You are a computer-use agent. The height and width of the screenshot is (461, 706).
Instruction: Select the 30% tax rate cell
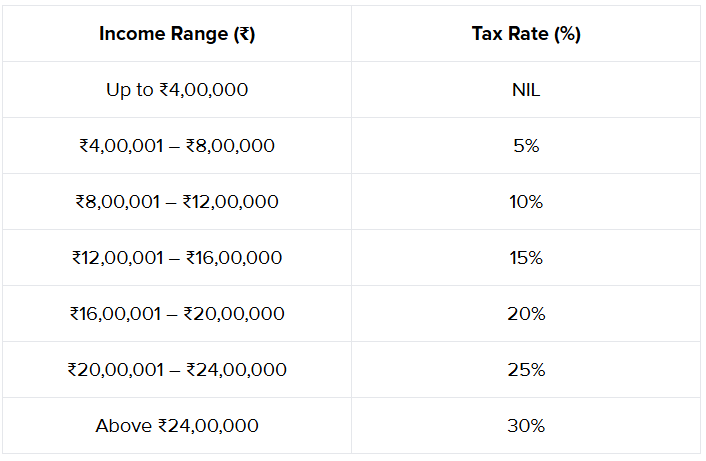pyautogui.click(x=526, y=426)
